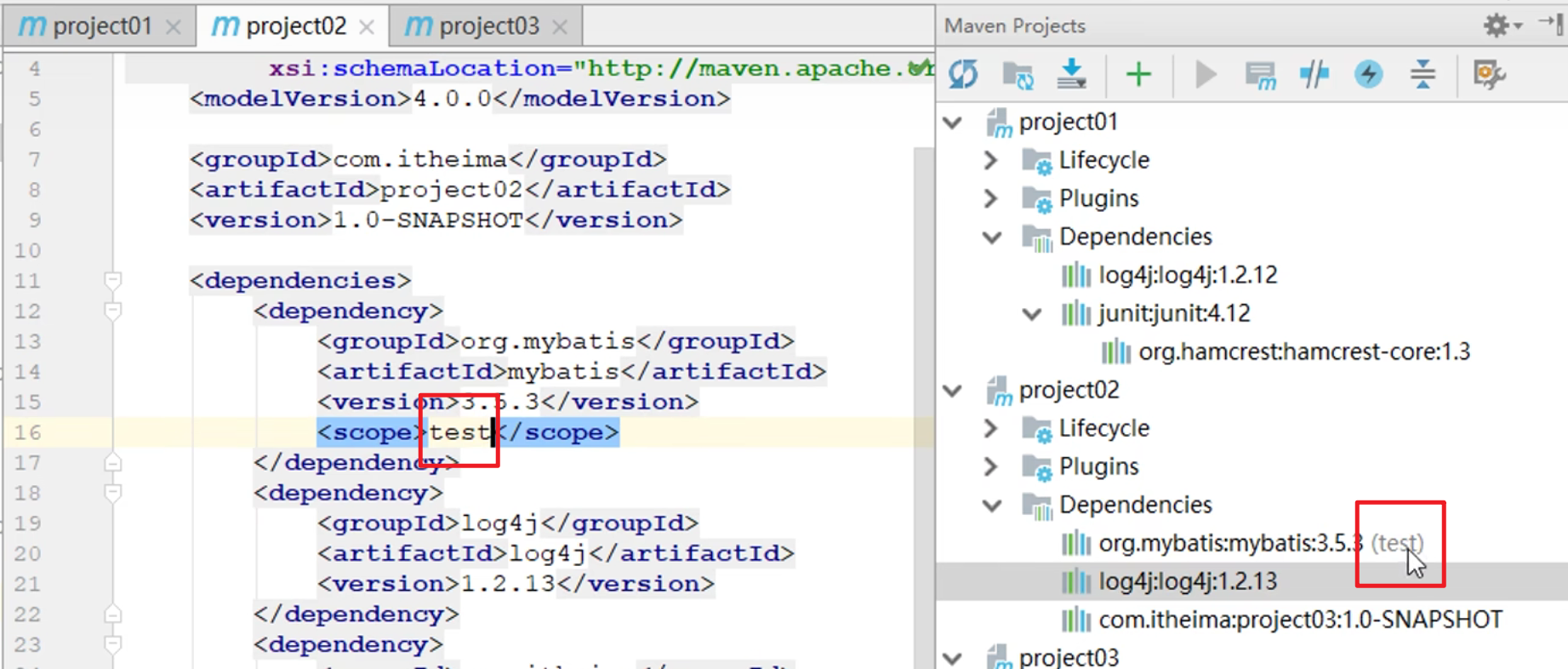The width and height of the screenshot is (1568, 669).
Task: Select org.mybatis:mybatis:3.5.3 dependency
Action: (1230, 543)
